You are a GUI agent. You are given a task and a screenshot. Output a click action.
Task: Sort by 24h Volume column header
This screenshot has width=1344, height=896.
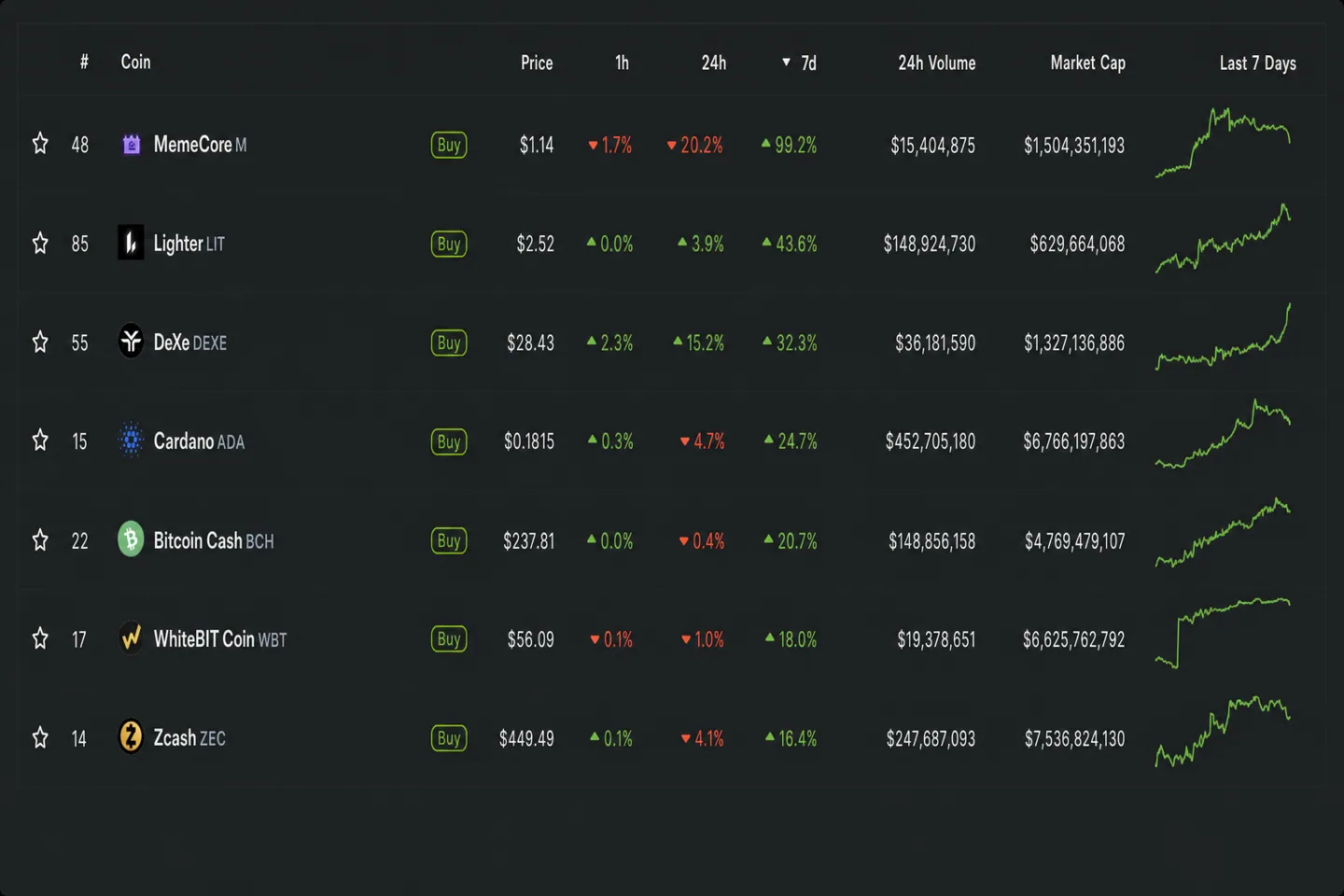point(937,63)
